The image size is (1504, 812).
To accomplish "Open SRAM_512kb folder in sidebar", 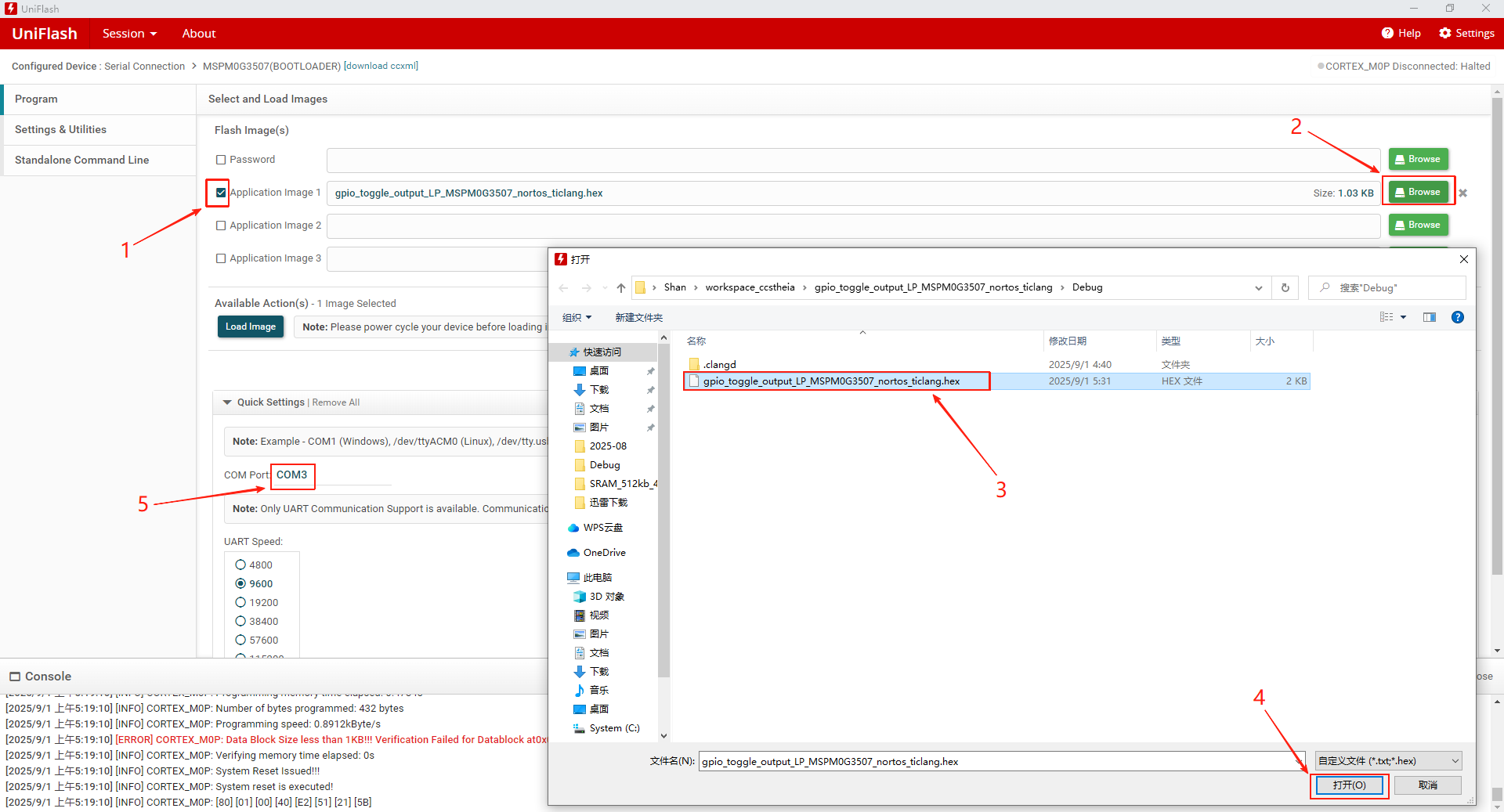I will (x=615, y=484).
